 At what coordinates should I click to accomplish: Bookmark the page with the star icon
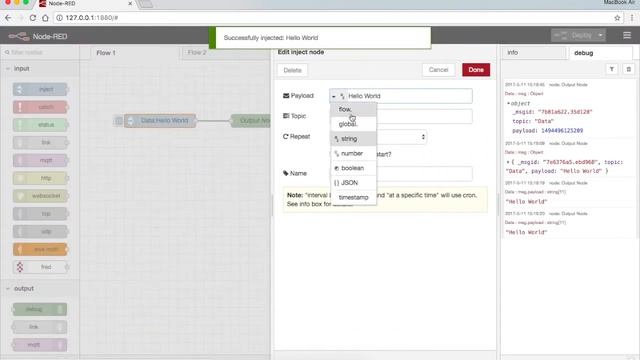pyautogui.click(x=617, y=18)
